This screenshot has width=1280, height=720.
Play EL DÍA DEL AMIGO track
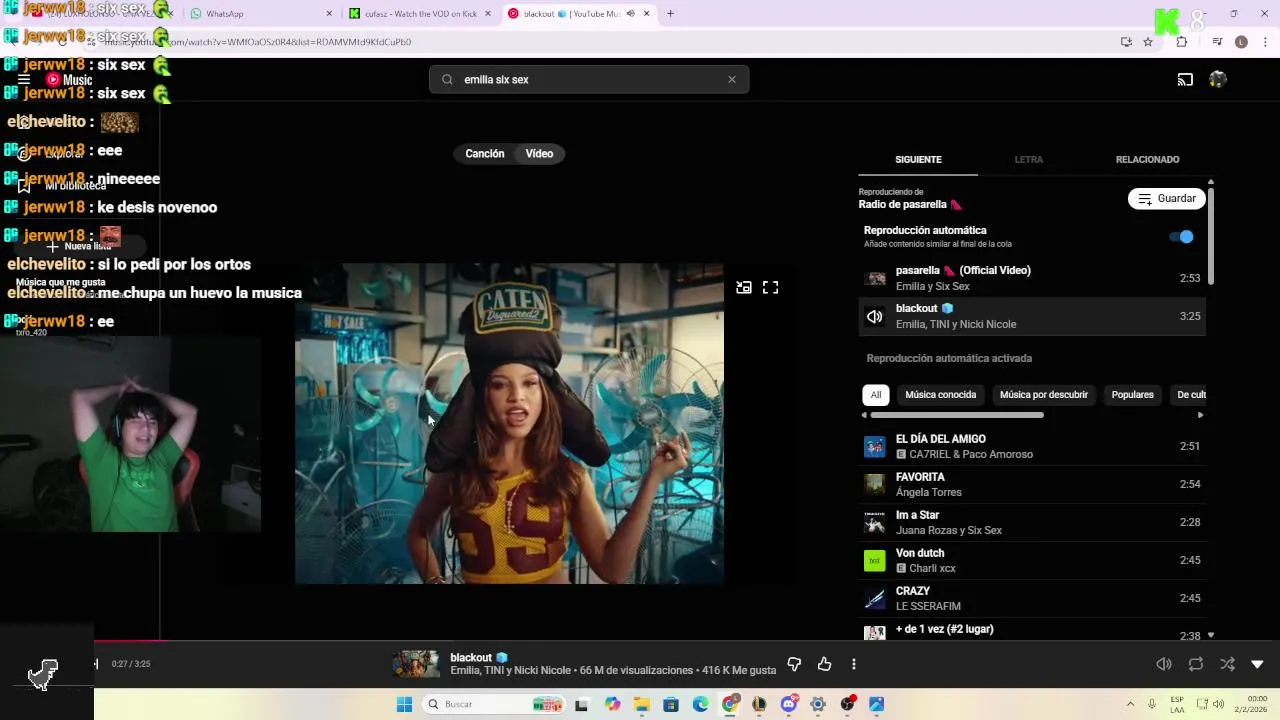pyautogui.click(x=1032, y=446)
